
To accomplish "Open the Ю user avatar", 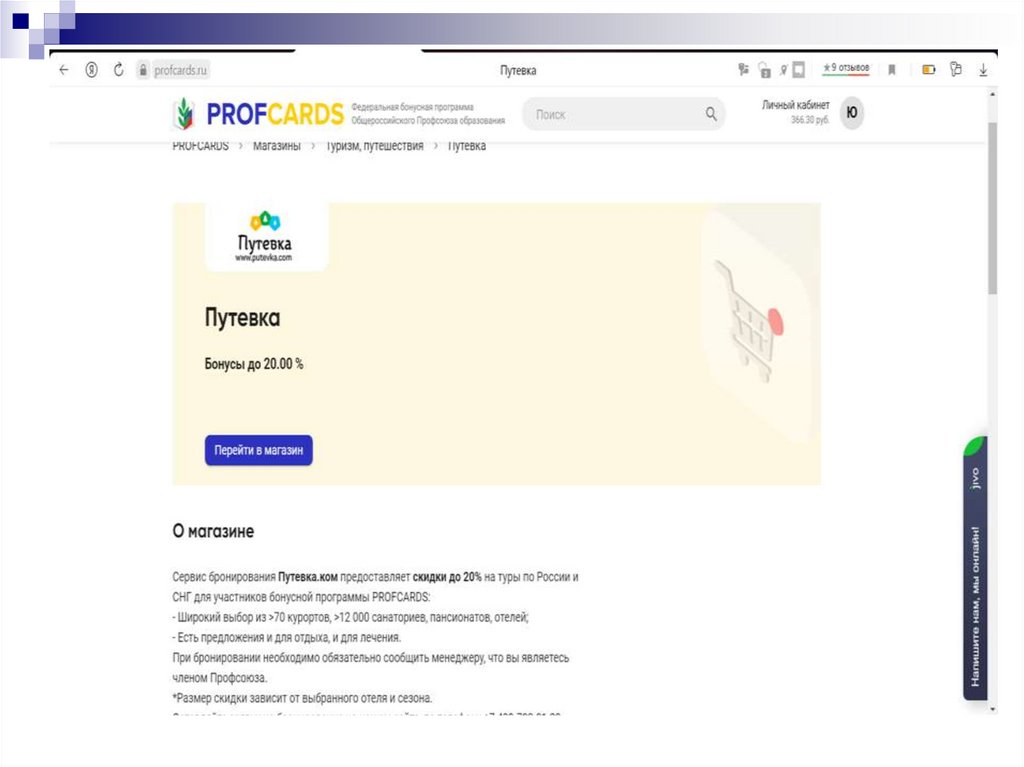I will 851,113.
